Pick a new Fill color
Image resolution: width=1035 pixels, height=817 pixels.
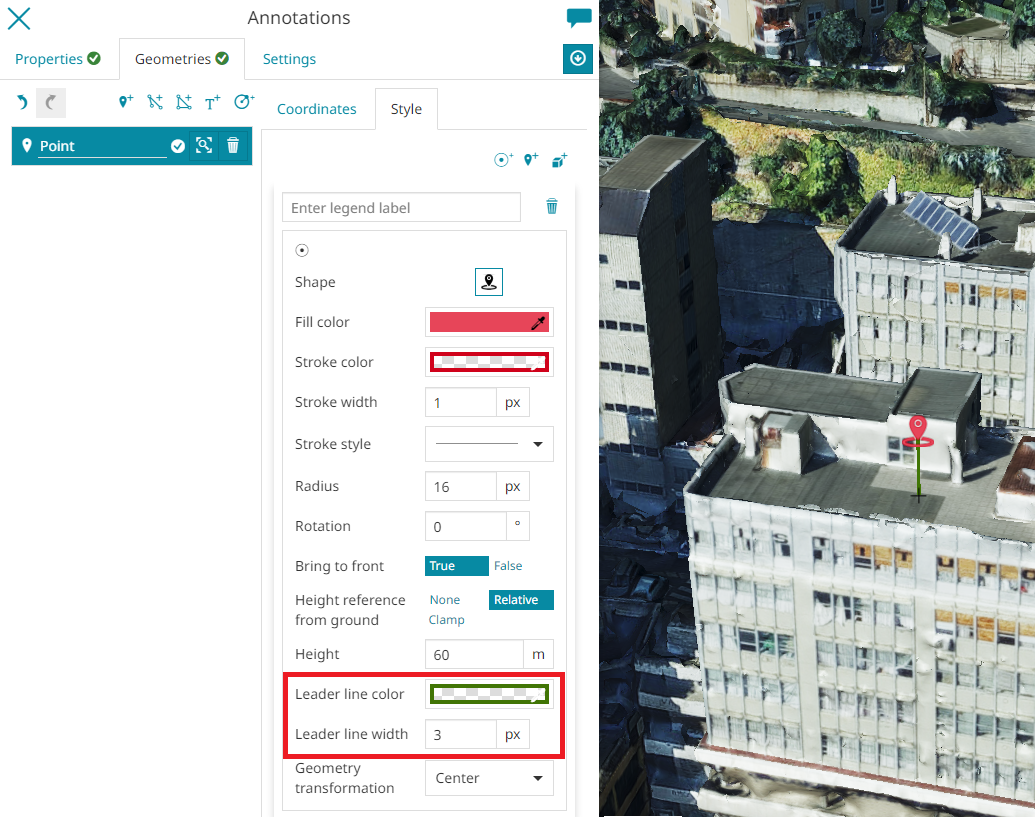489,322
